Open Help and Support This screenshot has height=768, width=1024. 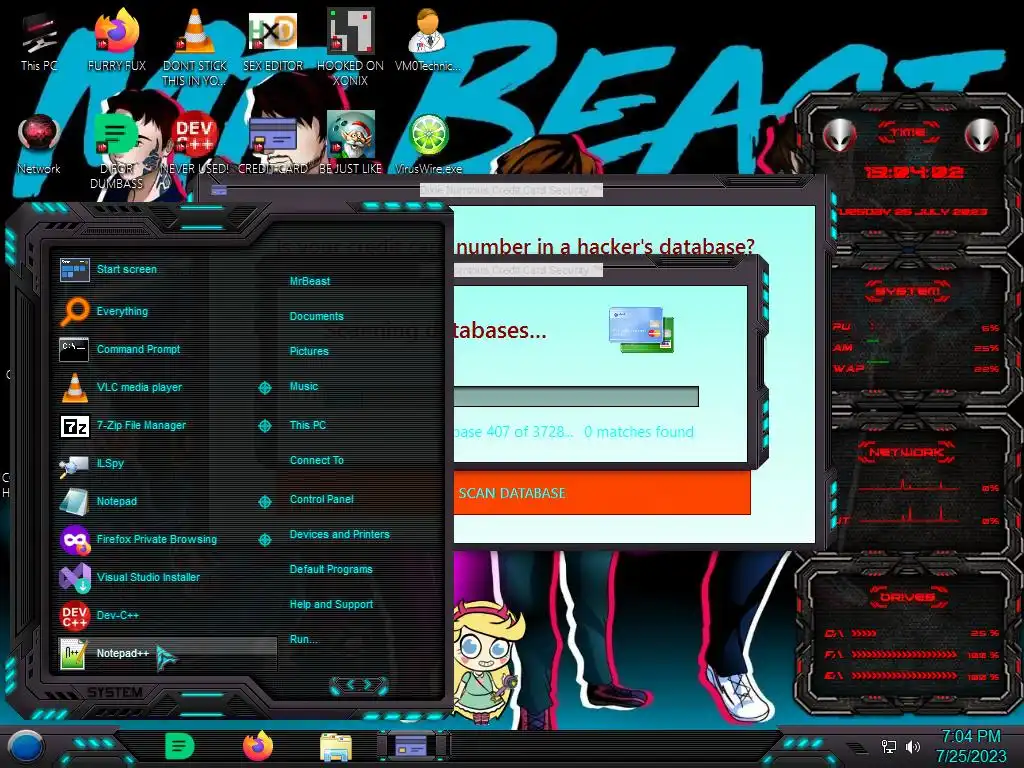tap(331, 604)
